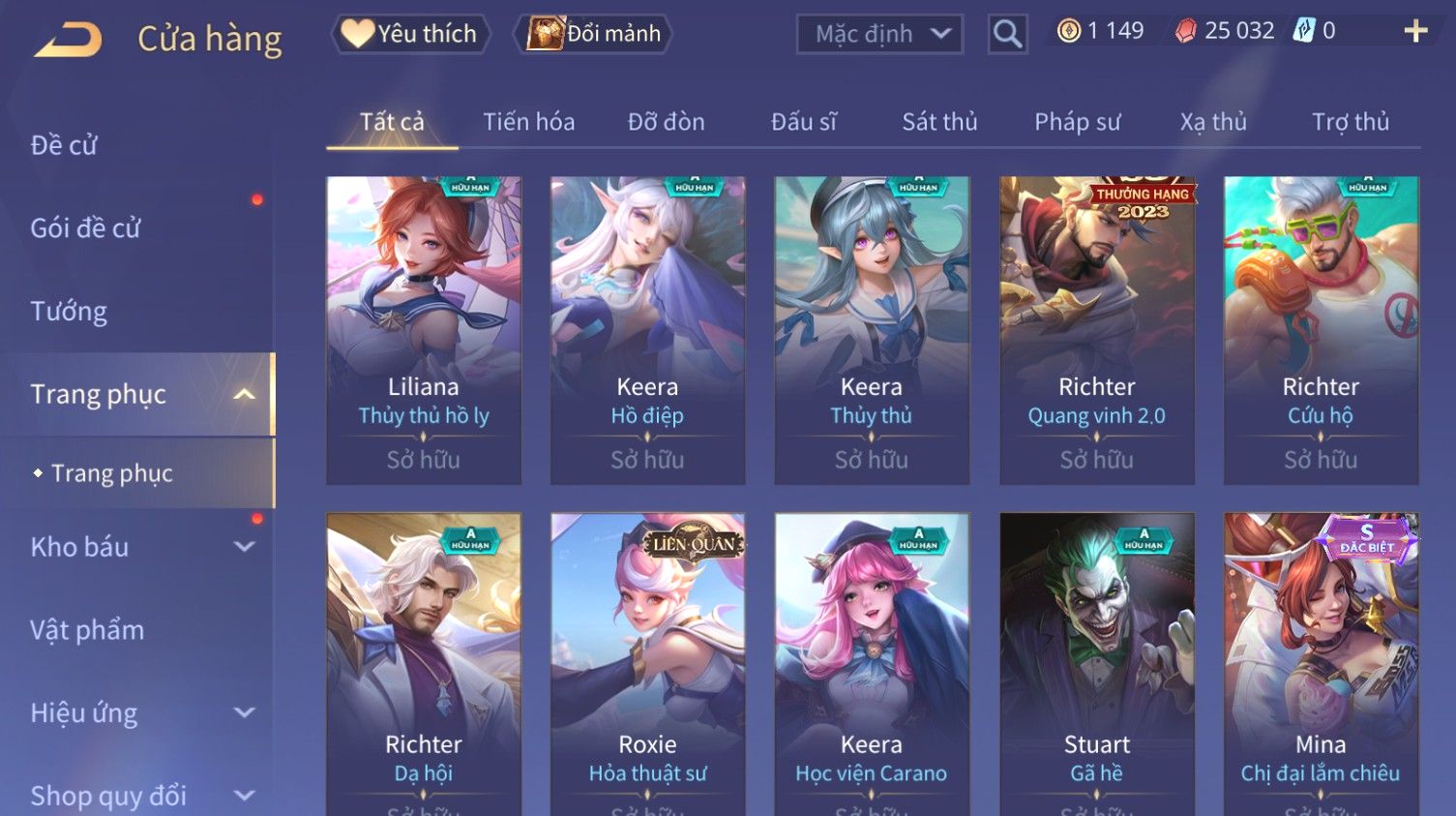Open Đổi mảnh fragment exchange
This screenshot has width=1456, height=816.
(x=593, y=34)
